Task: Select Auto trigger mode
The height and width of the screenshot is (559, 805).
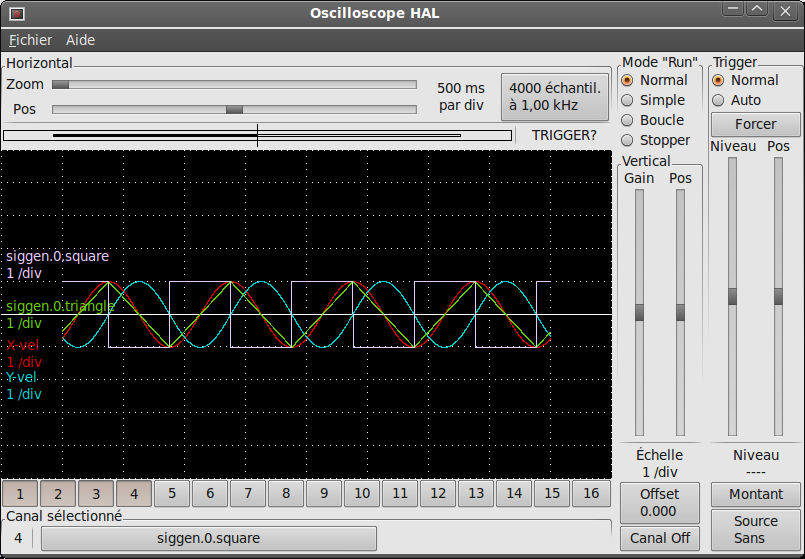Action: (736, 100)
